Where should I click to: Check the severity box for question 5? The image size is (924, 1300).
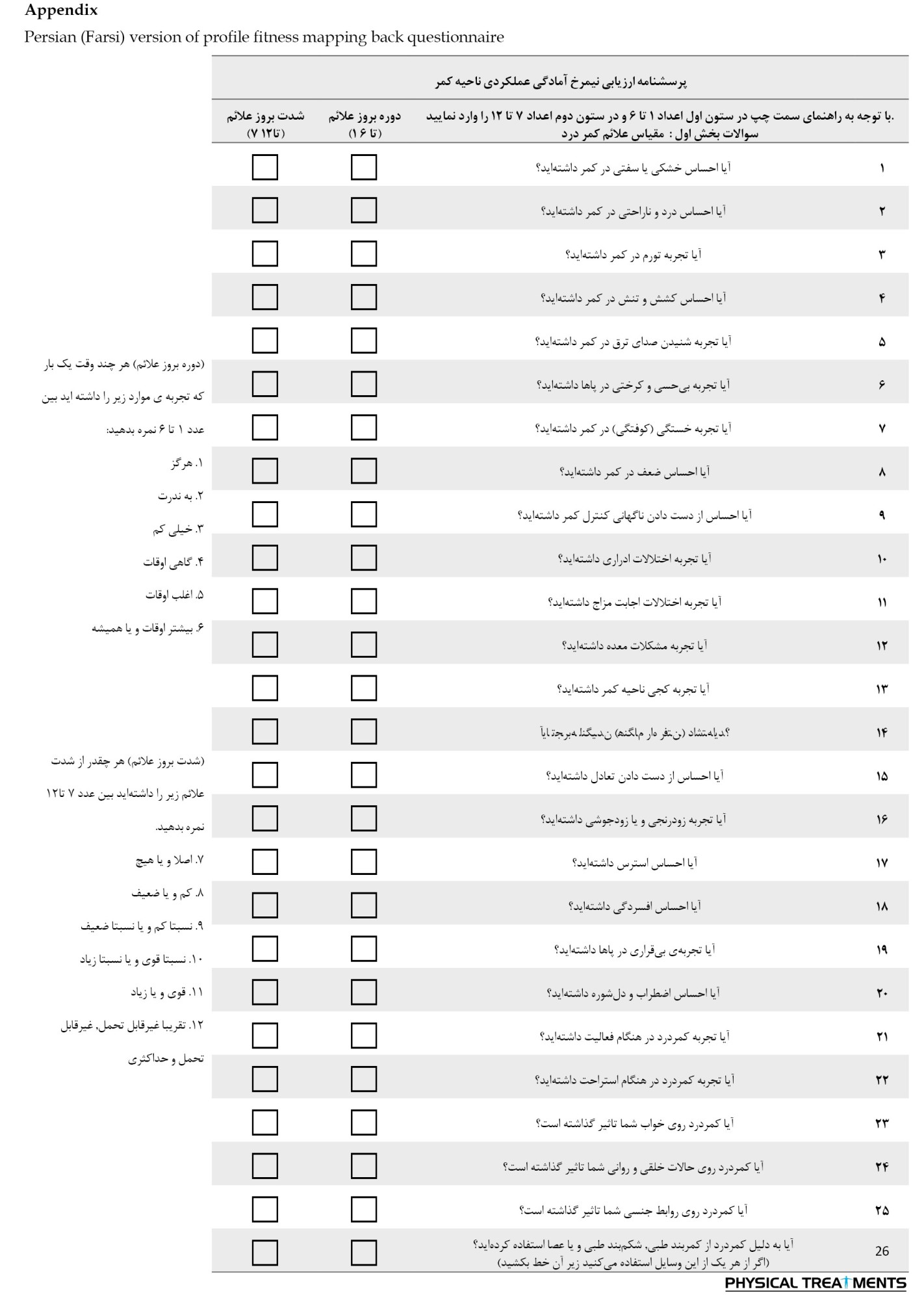pos(264,341)
